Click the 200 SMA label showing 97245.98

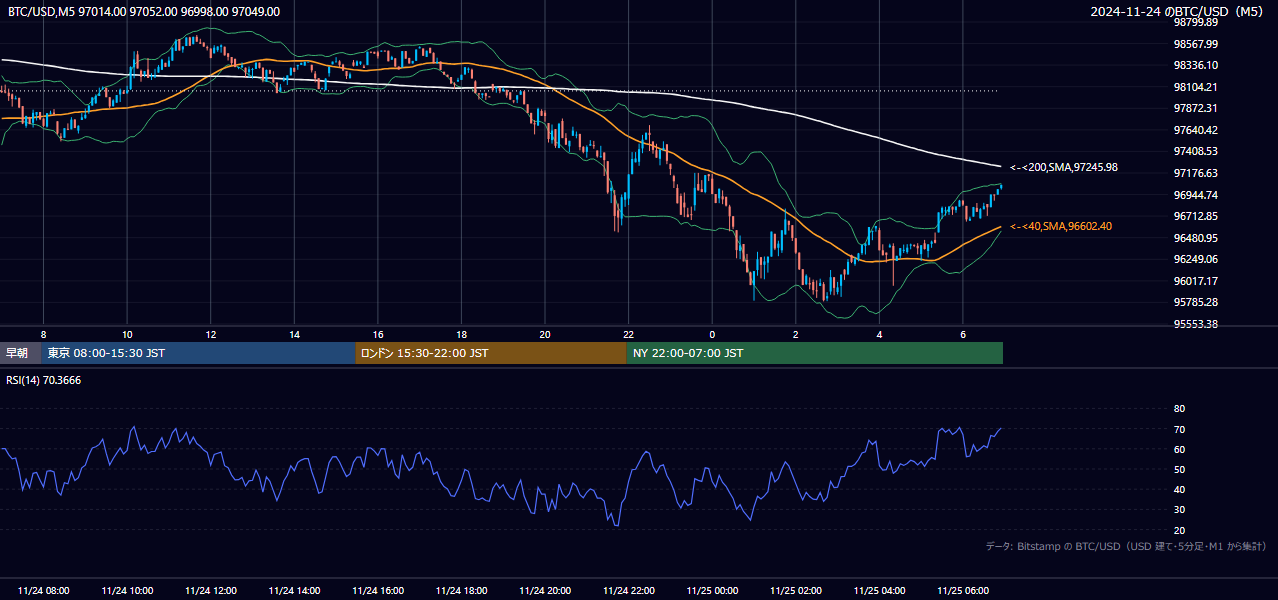[x=1063, y=167]
